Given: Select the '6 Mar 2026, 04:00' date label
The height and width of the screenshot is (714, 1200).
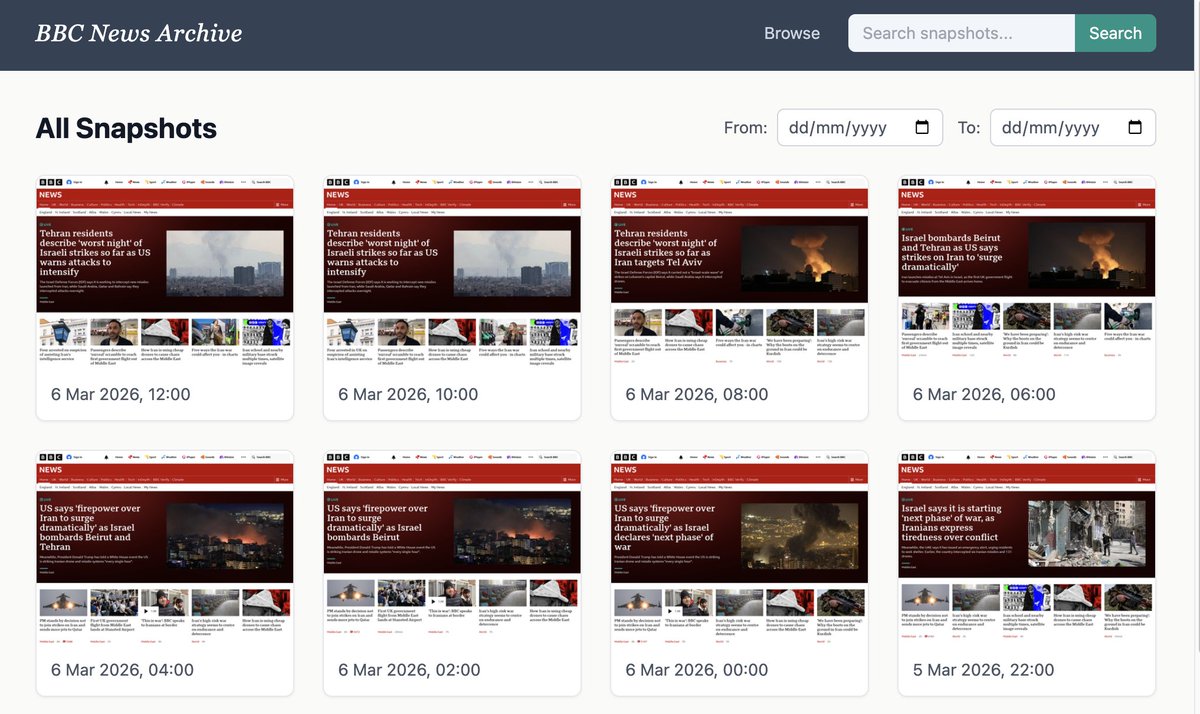Looking at the screenshot, I should (x=122, y=670).
